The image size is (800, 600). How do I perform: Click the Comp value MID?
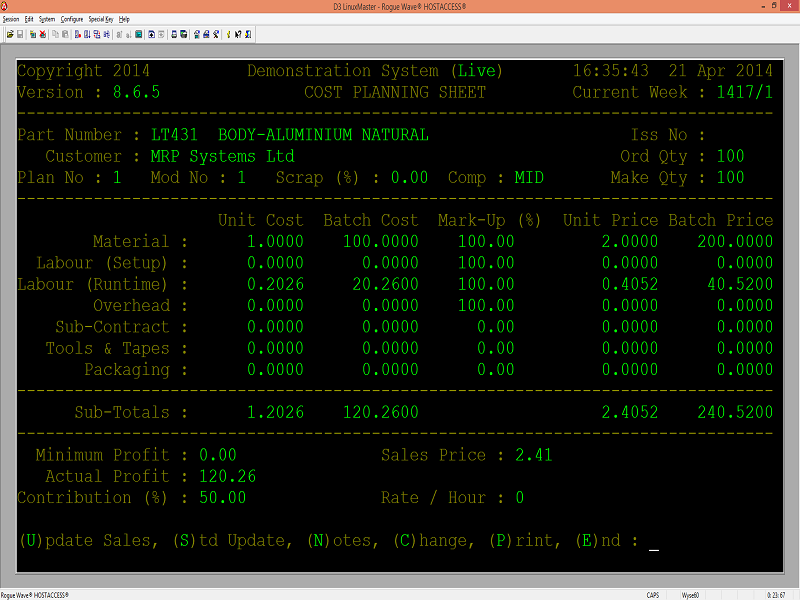(x=529, y=178)
